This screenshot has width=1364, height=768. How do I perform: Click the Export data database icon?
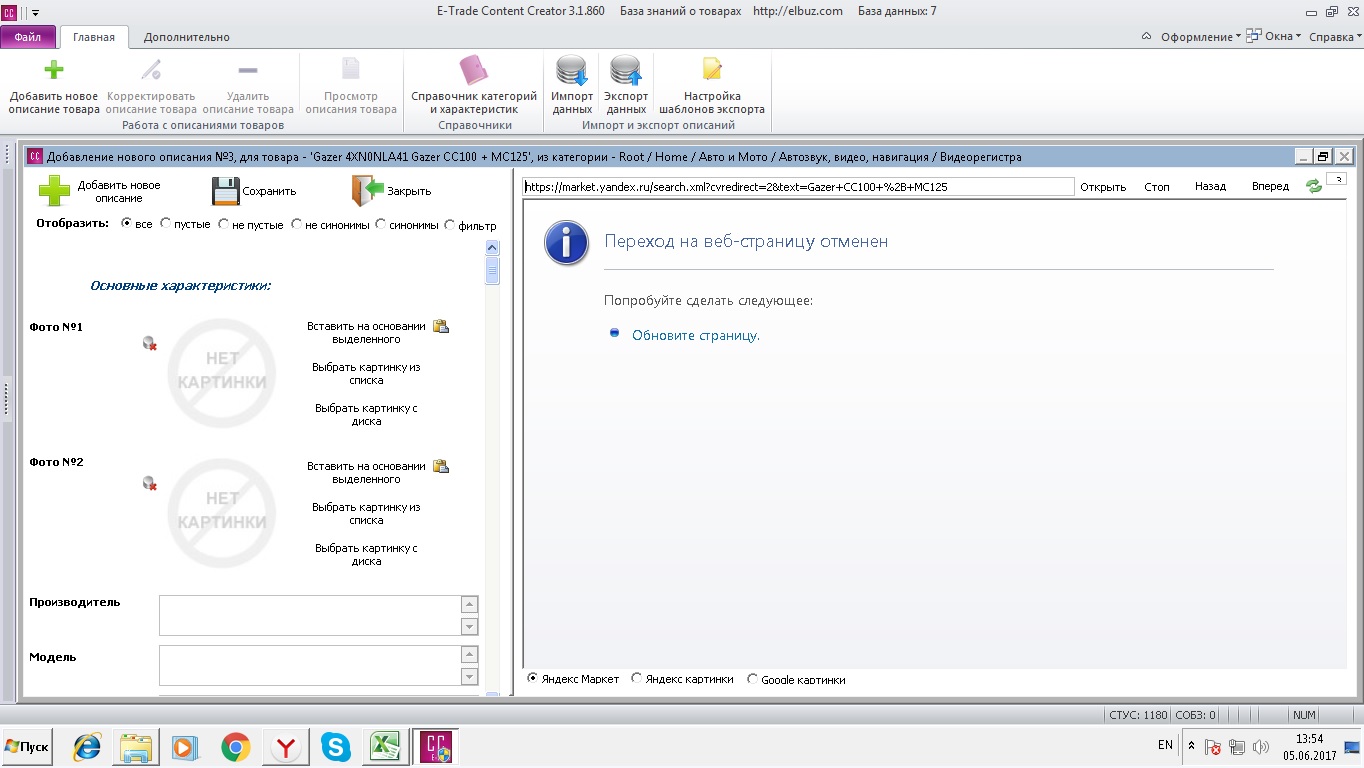point(626,72)
